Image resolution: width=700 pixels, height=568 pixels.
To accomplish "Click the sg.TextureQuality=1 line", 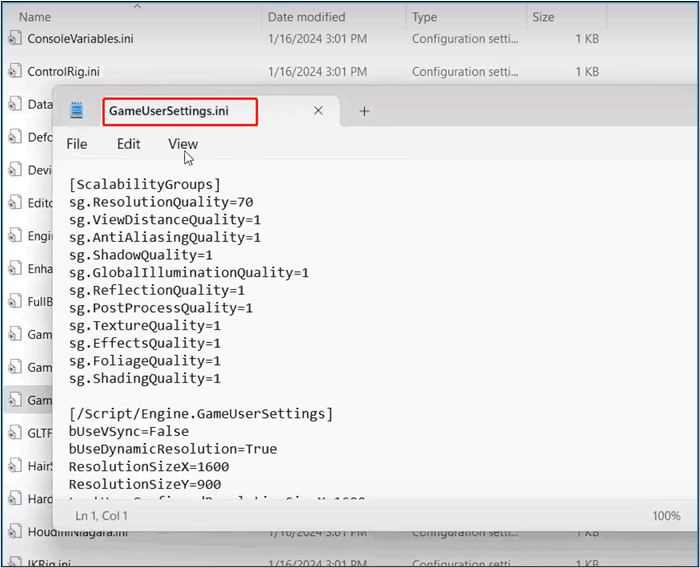I will [x=145, y=326].
